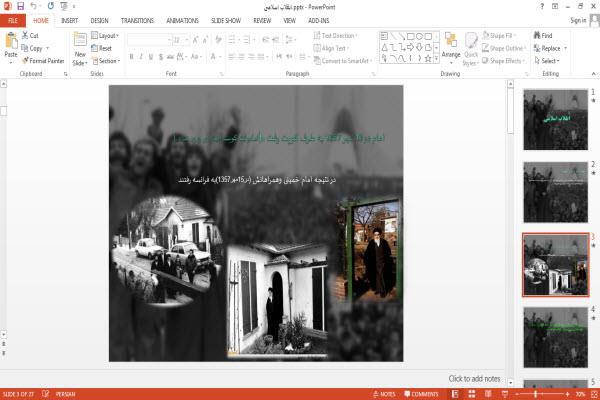Screen dimensions: 600x400
Task: Expand the shapes gallery More arrow
Action: click(436, 59)
